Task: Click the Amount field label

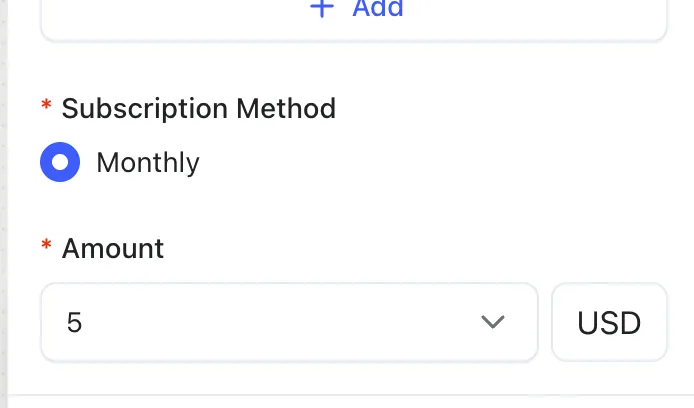Action: [x=113, y=248]
